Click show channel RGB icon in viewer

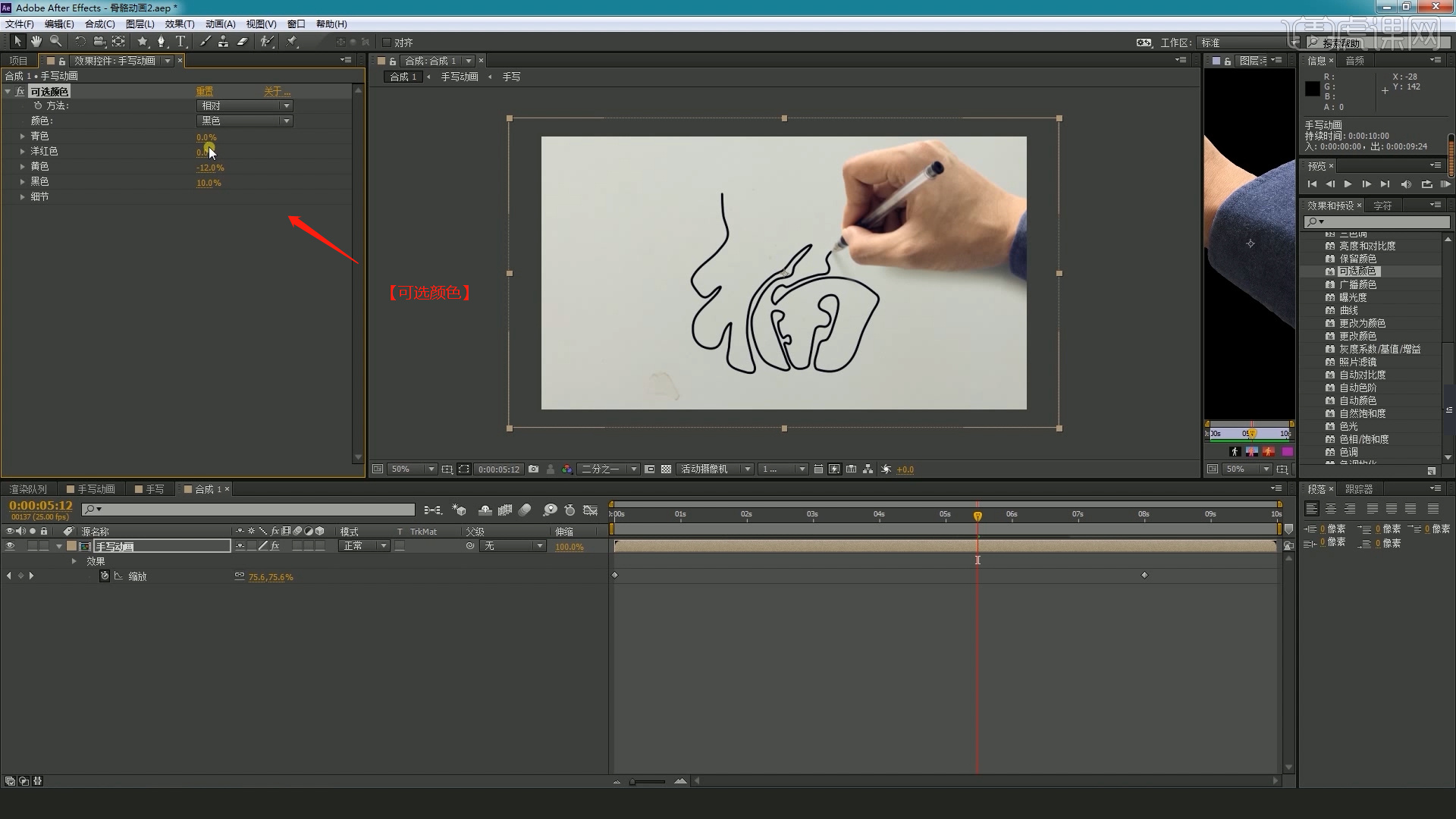(567, 469)
